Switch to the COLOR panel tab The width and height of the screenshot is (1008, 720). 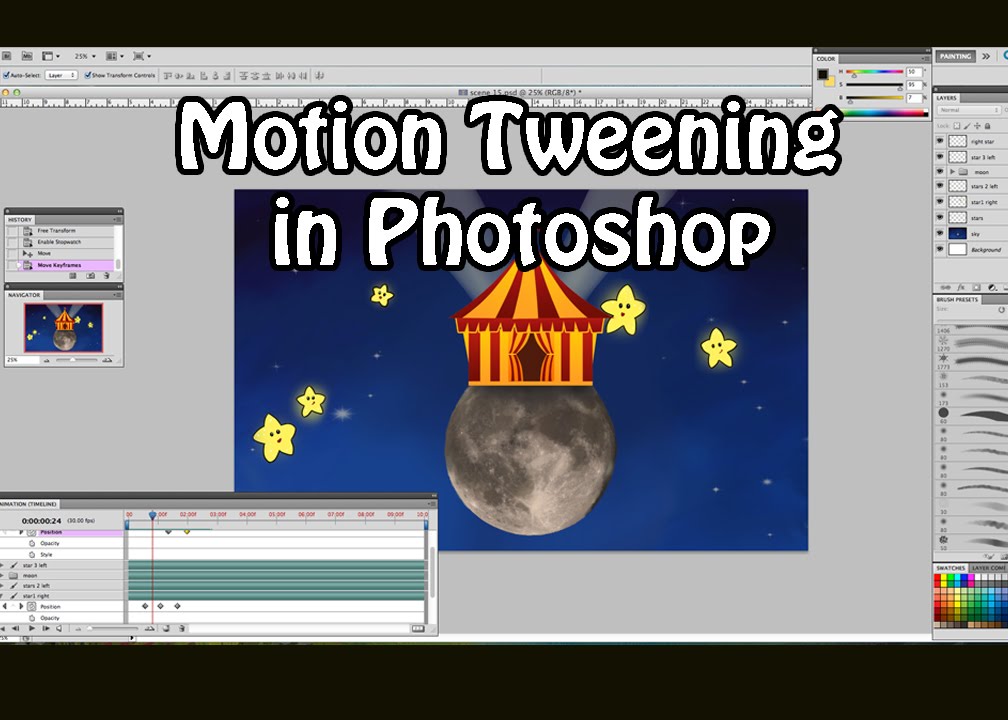click(x=826, y=59)
